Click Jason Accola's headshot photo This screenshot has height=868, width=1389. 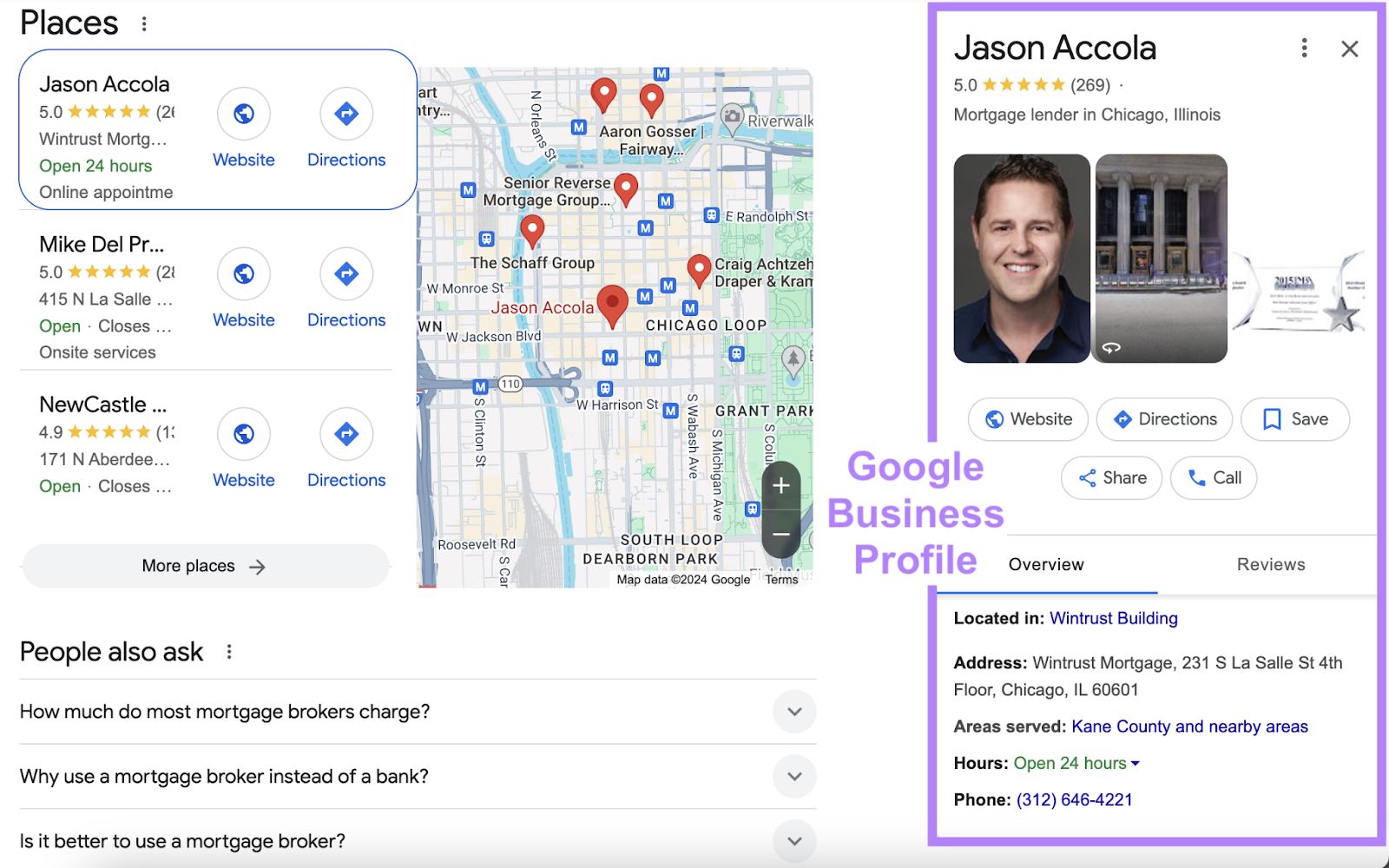(x=1022, y=258)
